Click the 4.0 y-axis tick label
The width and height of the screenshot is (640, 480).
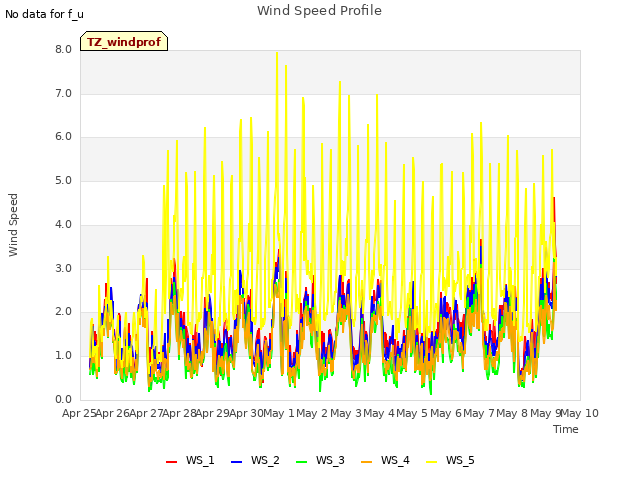coord(63,224)
